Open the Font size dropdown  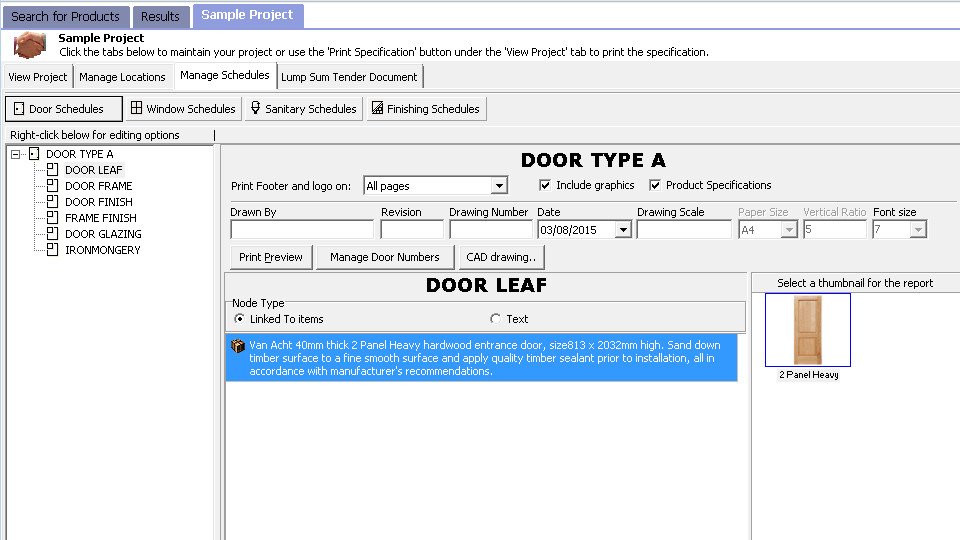click(918, 230)
